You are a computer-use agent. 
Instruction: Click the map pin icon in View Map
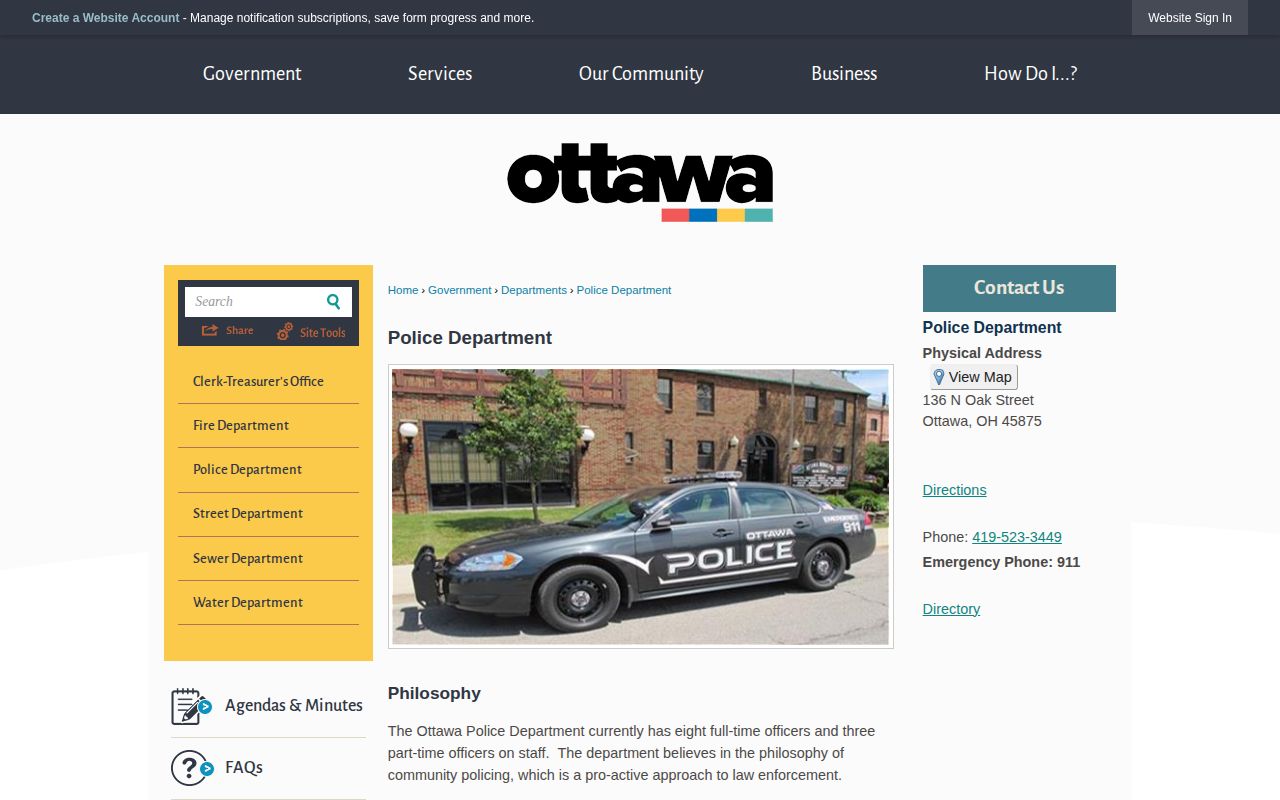[938, 377]
